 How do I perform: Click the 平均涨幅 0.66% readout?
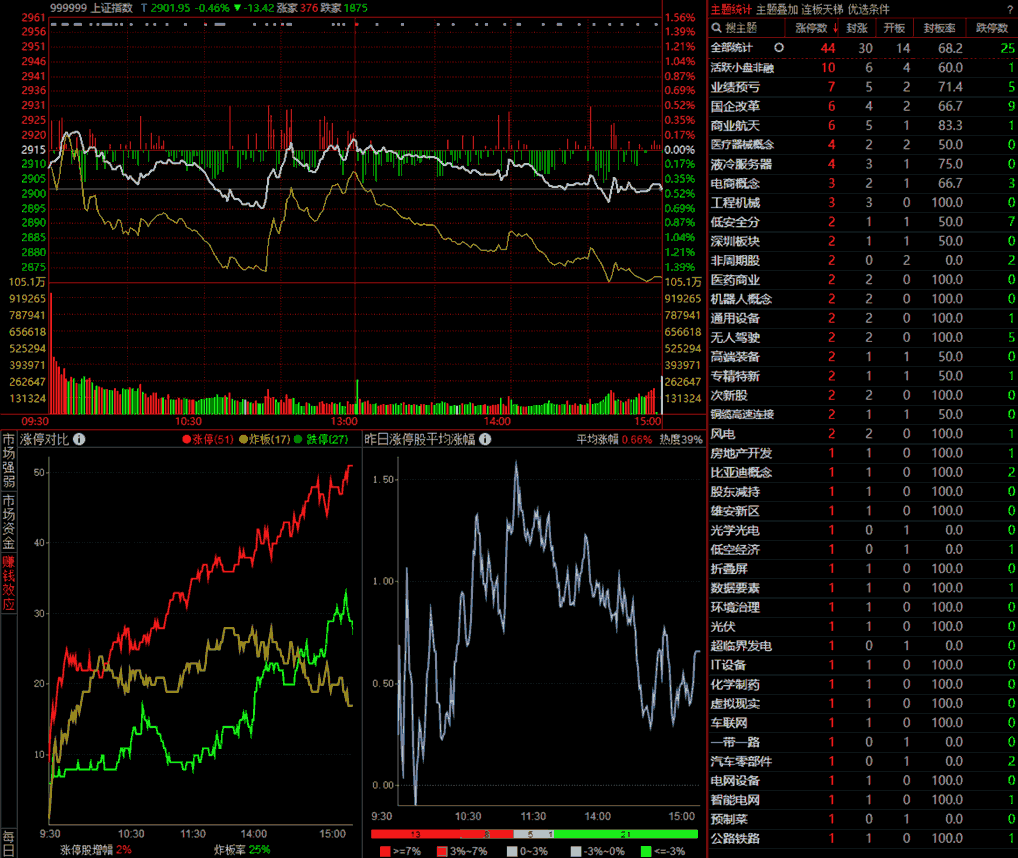coord(614,439)
